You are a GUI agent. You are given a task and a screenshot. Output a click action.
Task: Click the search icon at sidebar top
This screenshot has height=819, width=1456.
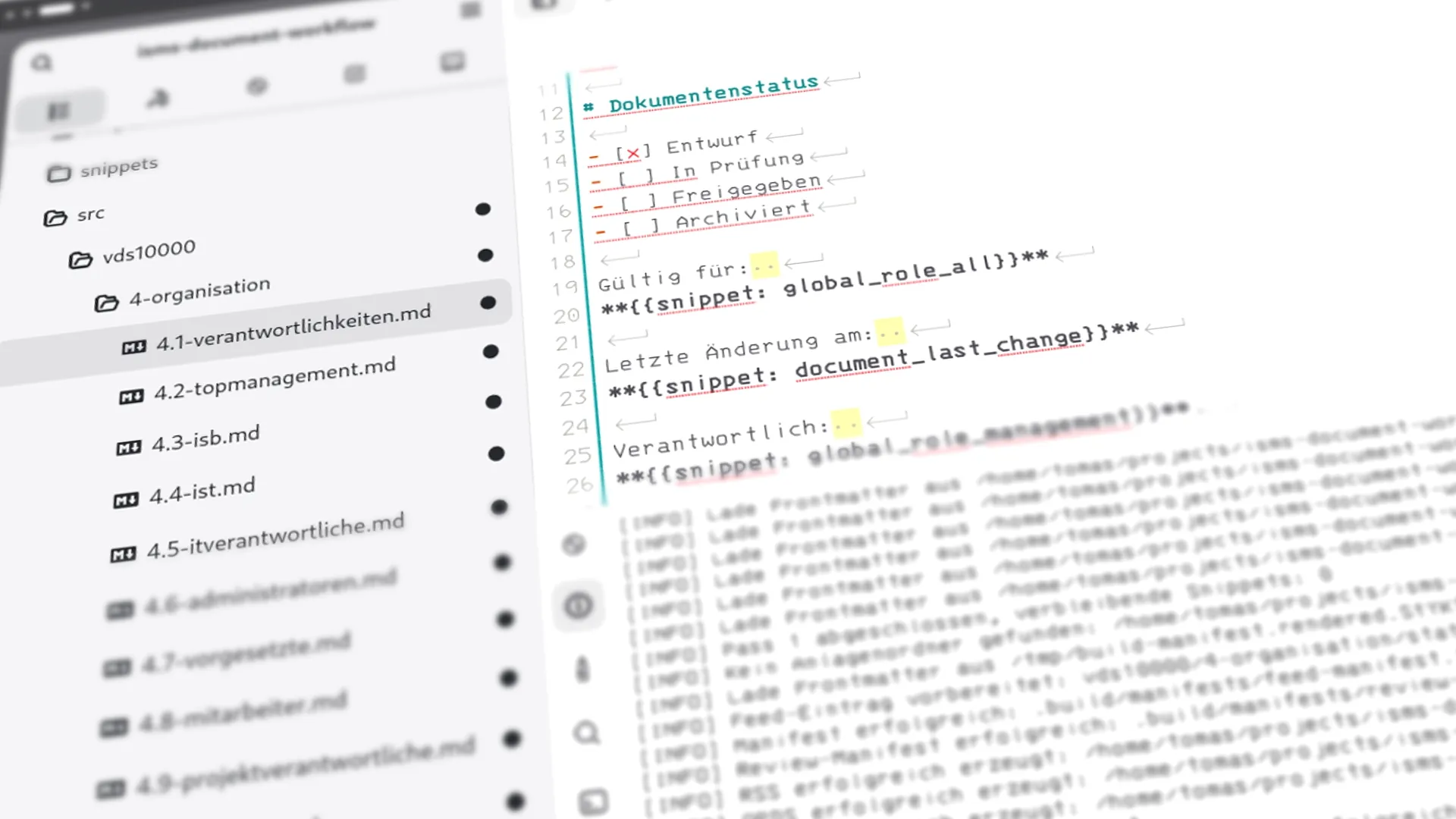click(42, 62)
